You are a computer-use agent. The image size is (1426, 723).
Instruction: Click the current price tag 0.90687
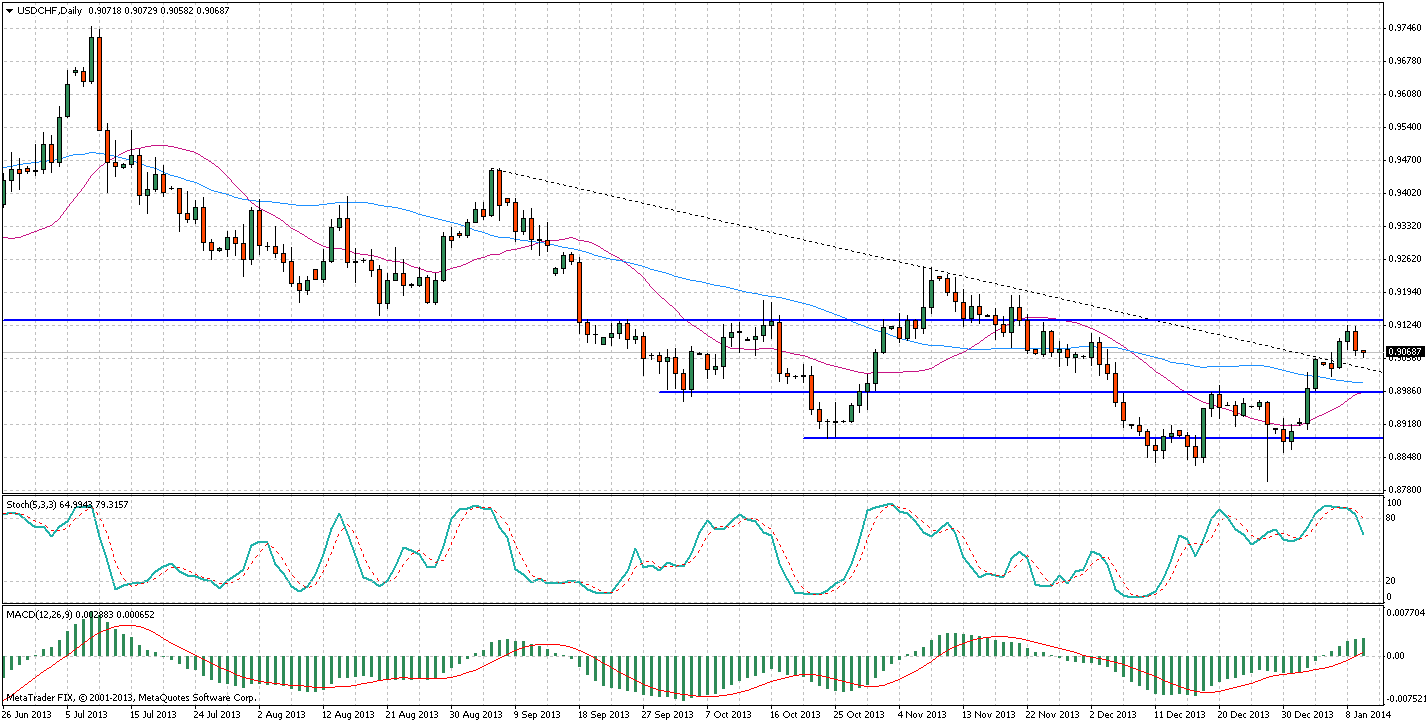click(x=1405, y=351)
